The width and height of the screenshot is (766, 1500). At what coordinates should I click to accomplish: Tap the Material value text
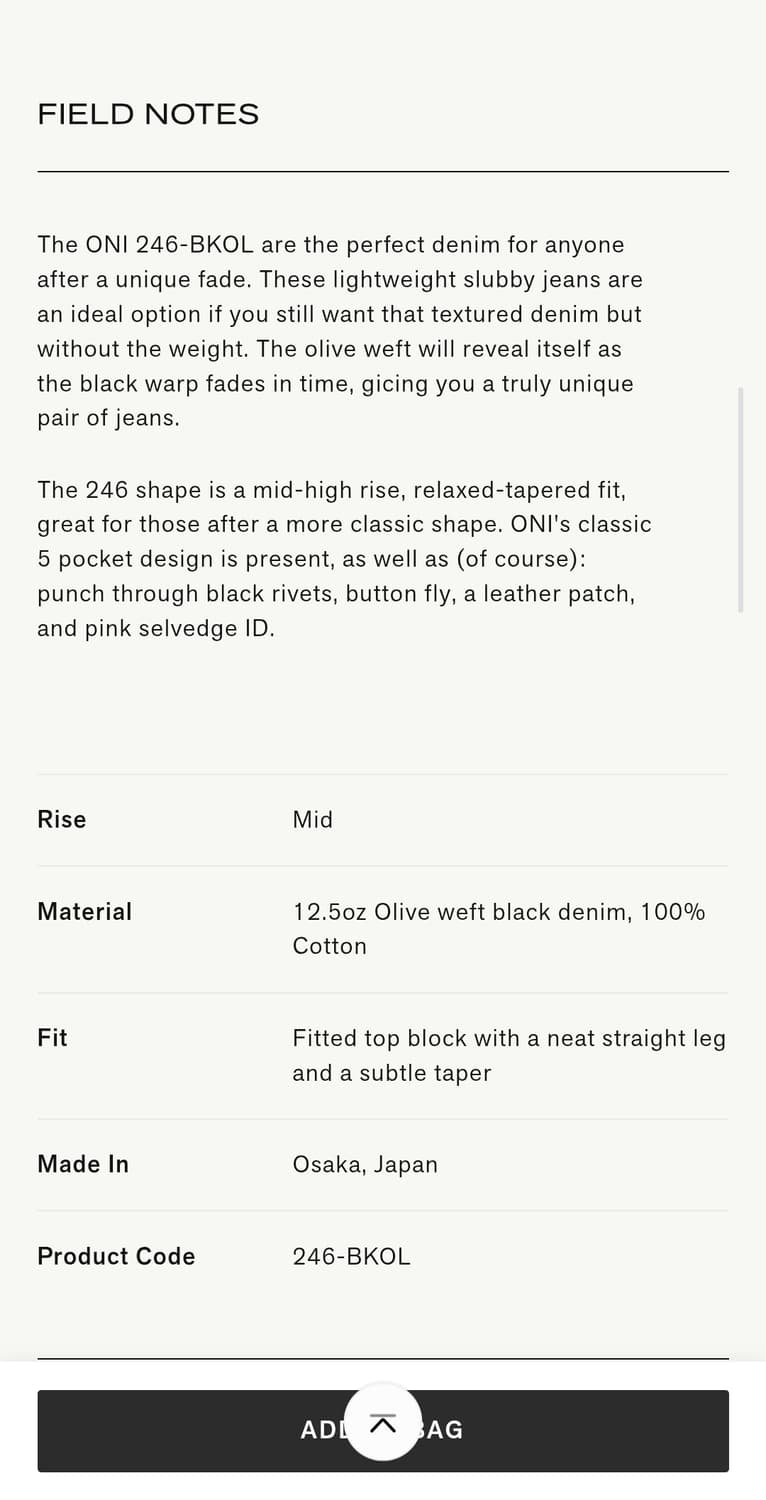point(499,928)
